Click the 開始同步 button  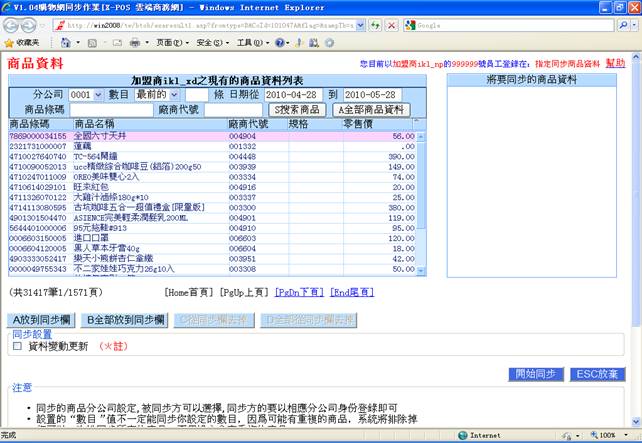point(537,374)
